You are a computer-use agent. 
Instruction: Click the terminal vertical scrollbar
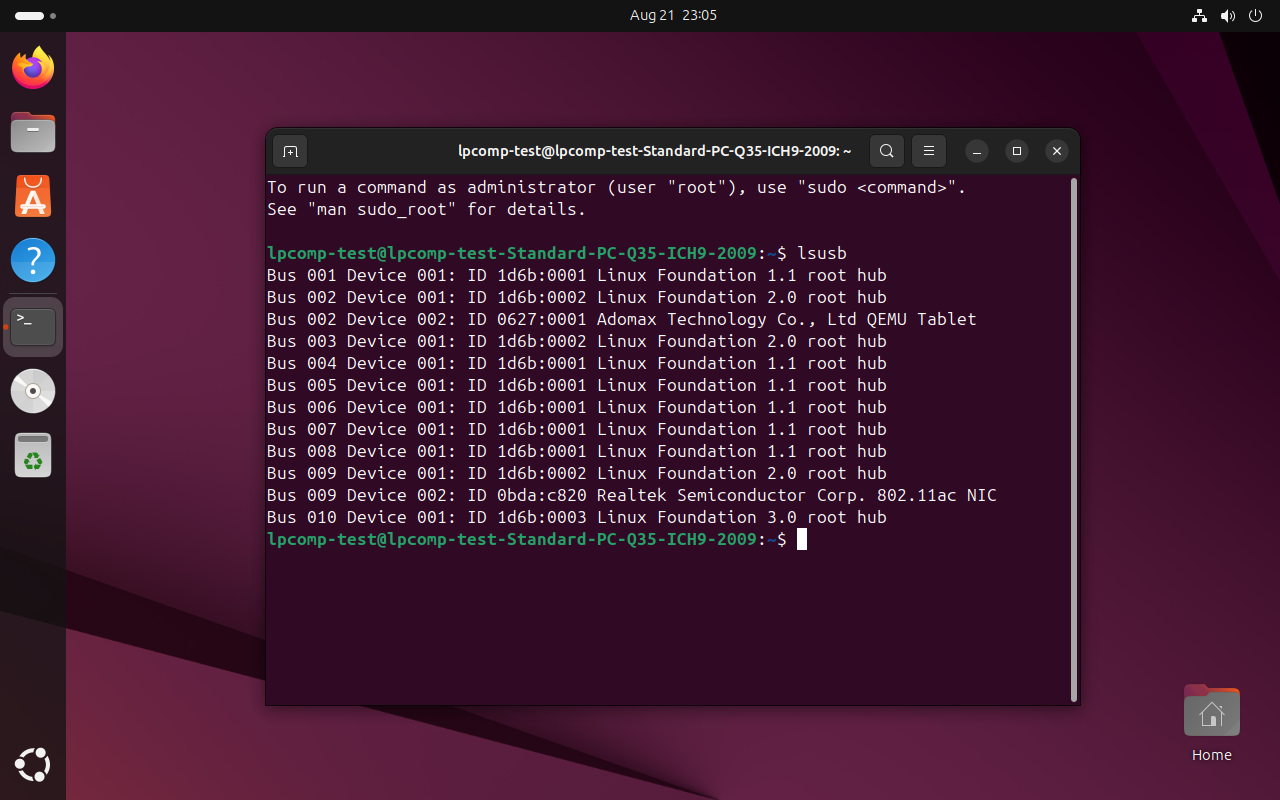coord(1074,440)
